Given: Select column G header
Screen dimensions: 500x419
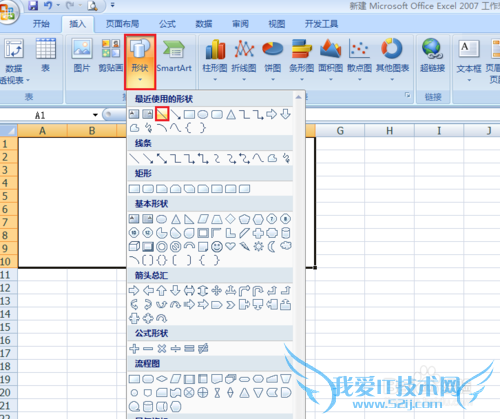Looking at the screenshot, I should pyautogui.click(x=340, y=131).
